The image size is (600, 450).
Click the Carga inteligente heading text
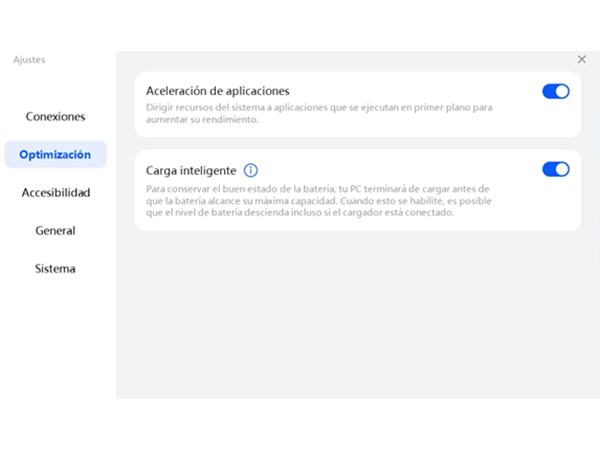point(191,171)
